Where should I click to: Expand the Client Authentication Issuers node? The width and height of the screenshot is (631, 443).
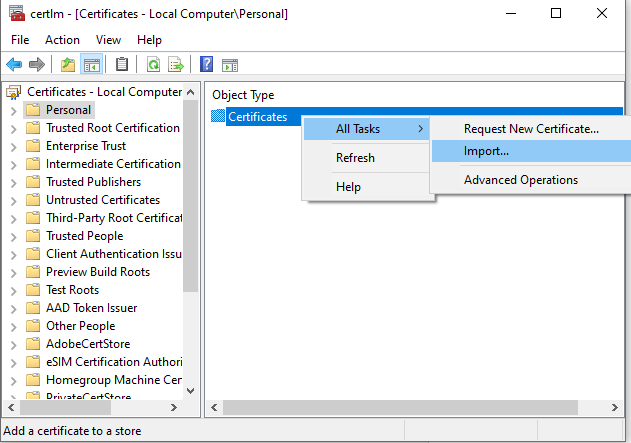[13, 255]
